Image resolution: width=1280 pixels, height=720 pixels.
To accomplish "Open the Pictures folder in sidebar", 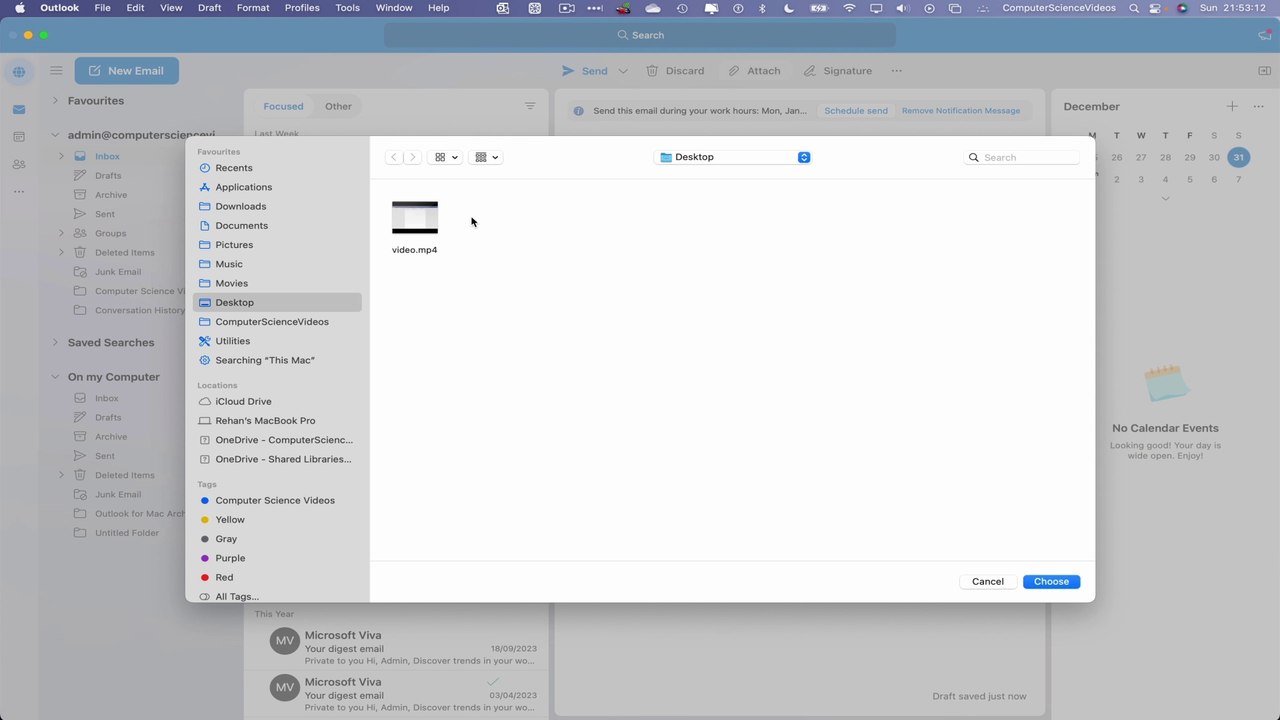I will click(x=277, y=245).
